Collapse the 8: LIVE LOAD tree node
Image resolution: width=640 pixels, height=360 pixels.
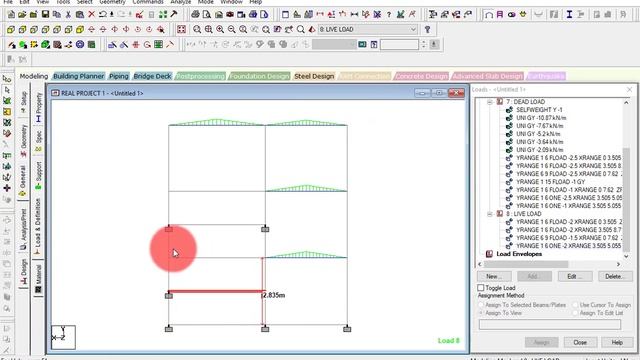[490, 214]
